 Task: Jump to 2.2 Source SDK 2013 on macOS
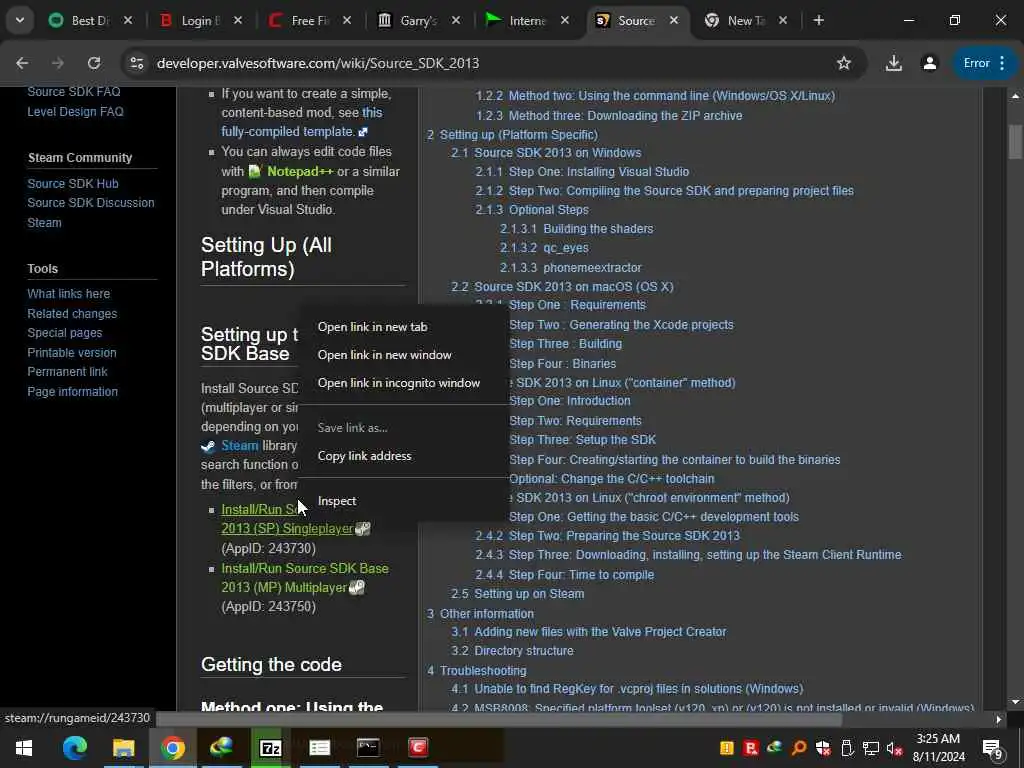pyautogui.click(x=562, y=287)
